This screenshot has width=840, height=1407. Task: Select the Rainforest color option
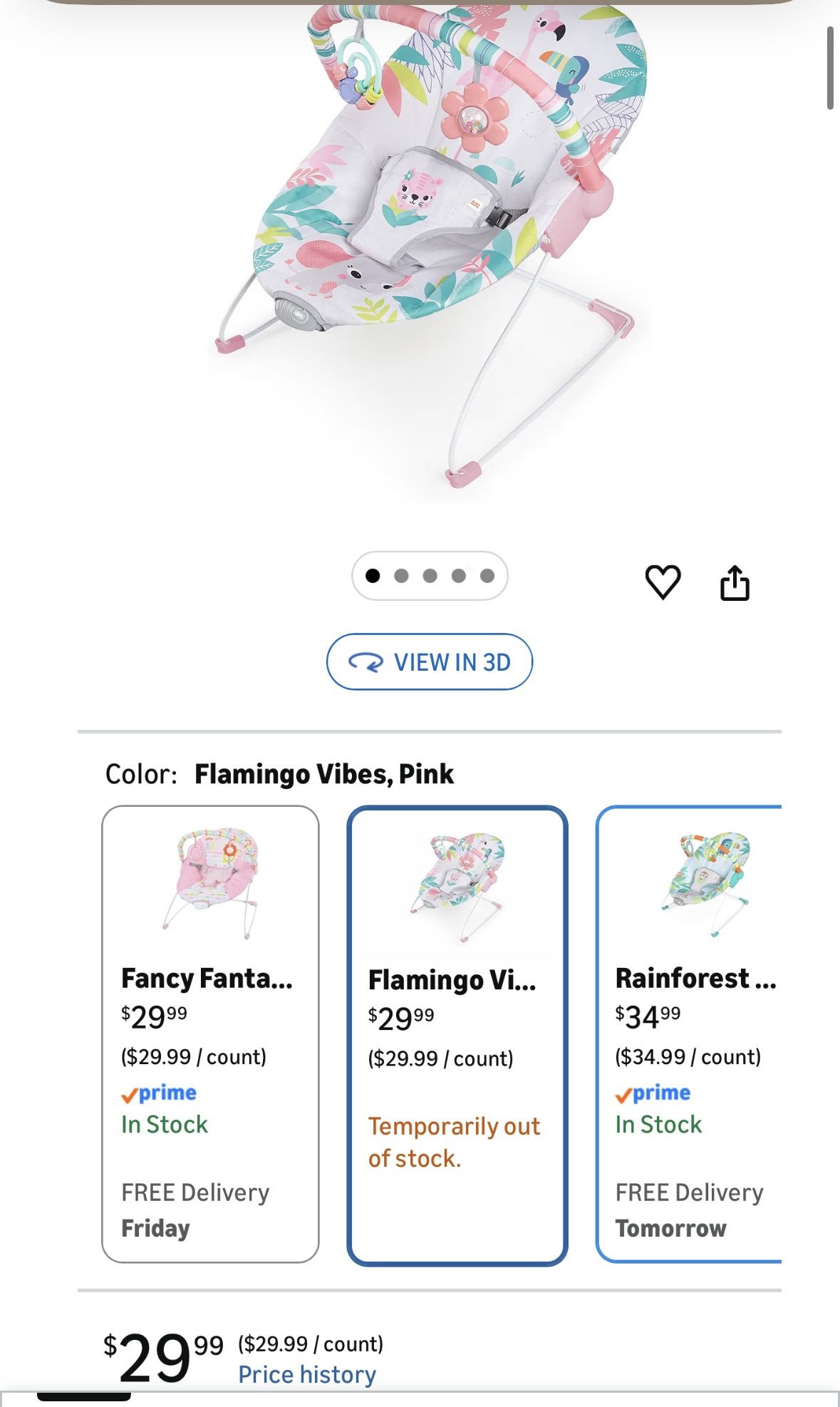688,1034
